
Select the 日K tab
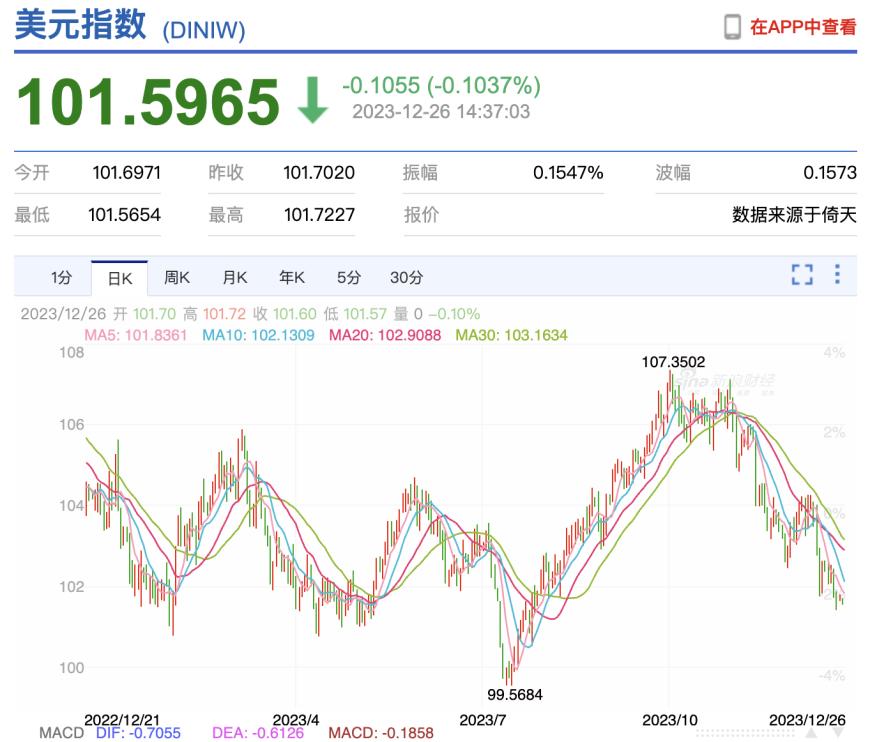120,278
